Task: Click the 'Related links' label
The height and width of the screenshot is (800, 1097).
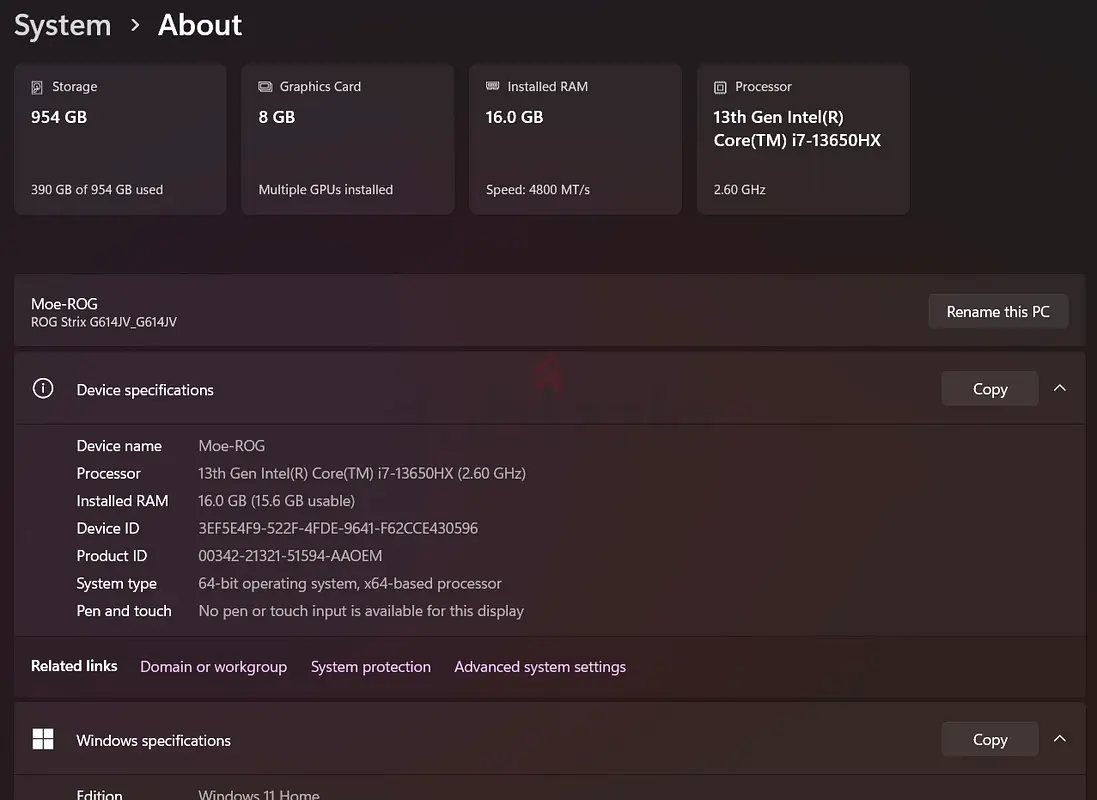Action: tap(74, 666)
